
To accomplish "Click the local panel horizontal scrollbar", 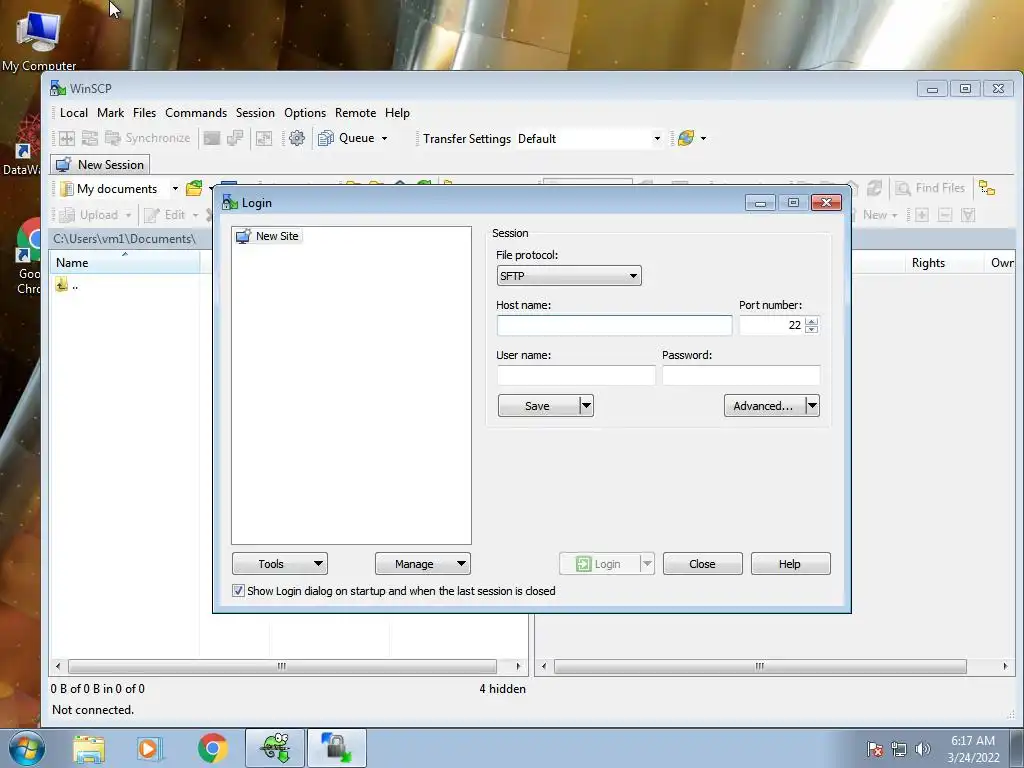I will point(282,666).
